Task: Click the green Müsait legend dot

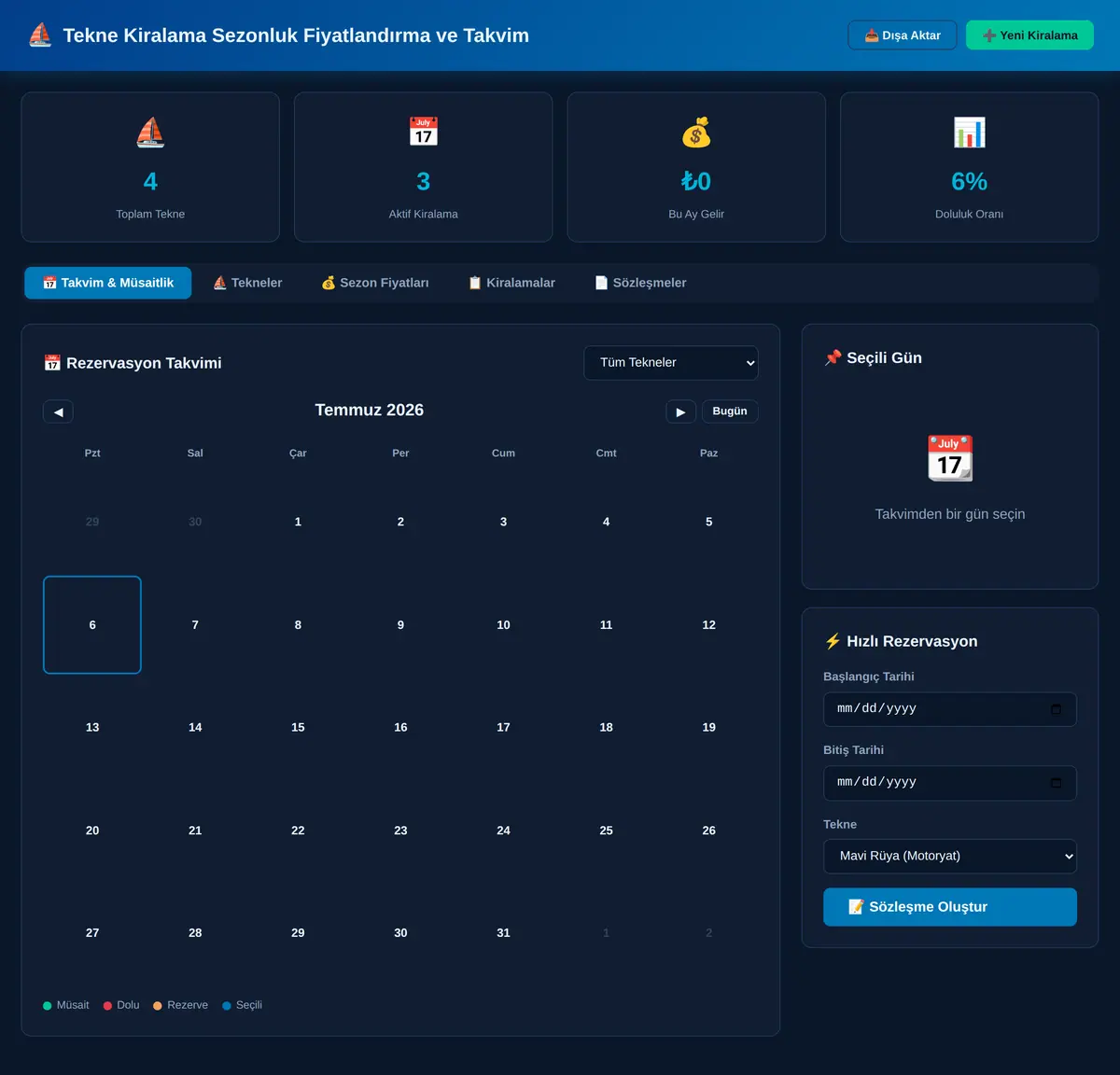Action: pyautogui.click(x=48, y=1006)
